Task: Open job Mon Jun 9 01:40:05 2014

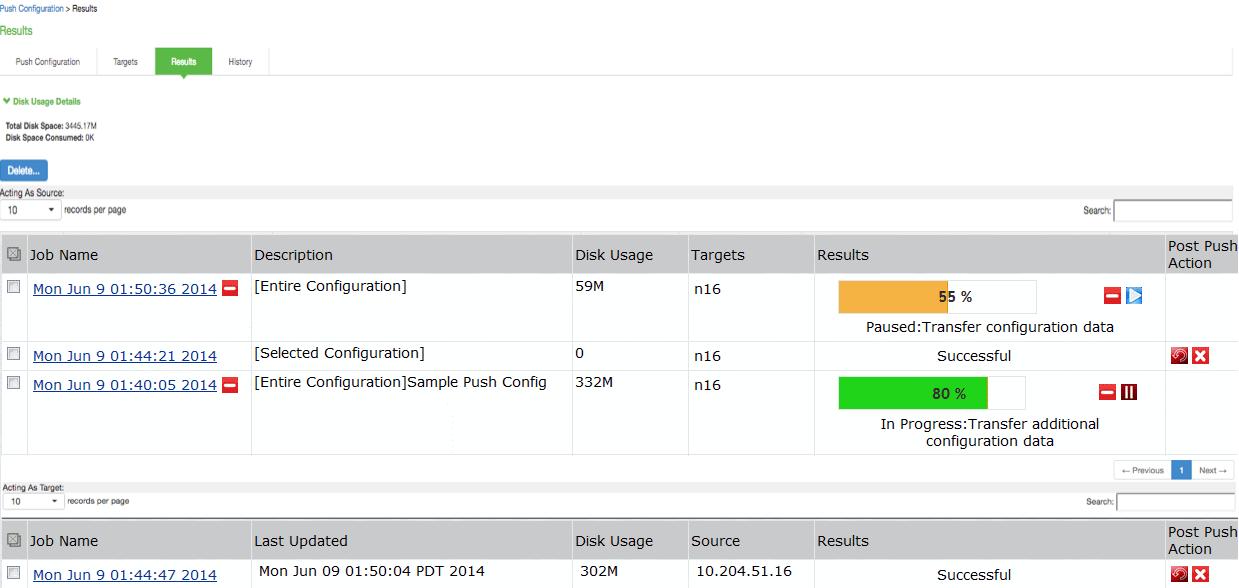Action: [125, 385]
